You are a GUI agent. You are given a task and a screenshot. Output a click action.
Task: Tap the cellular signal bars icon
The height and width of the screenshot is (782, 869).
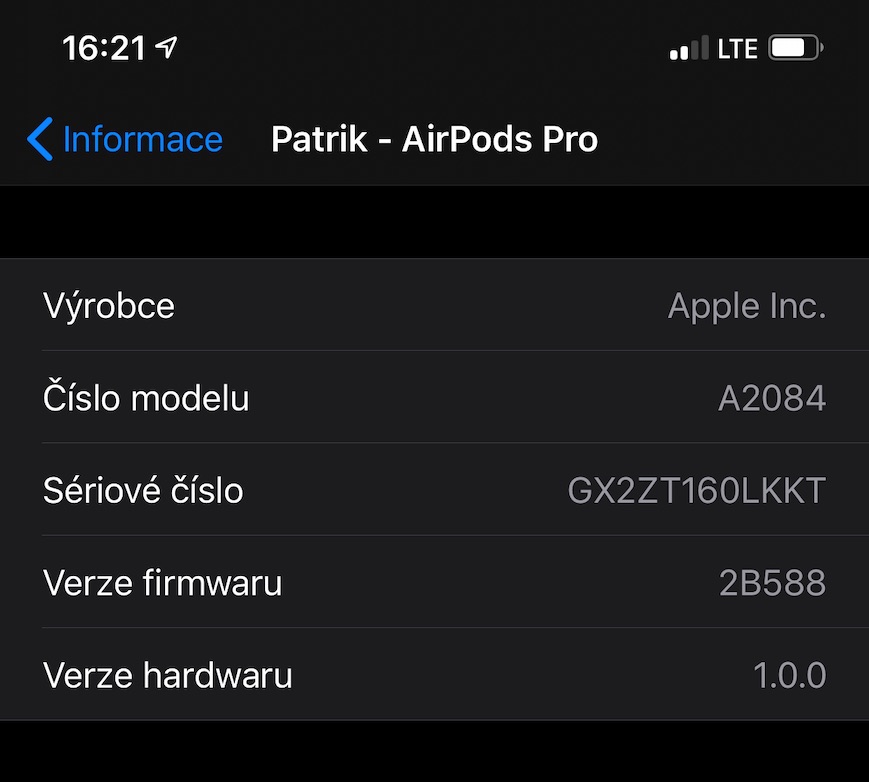tap(688, 48)
